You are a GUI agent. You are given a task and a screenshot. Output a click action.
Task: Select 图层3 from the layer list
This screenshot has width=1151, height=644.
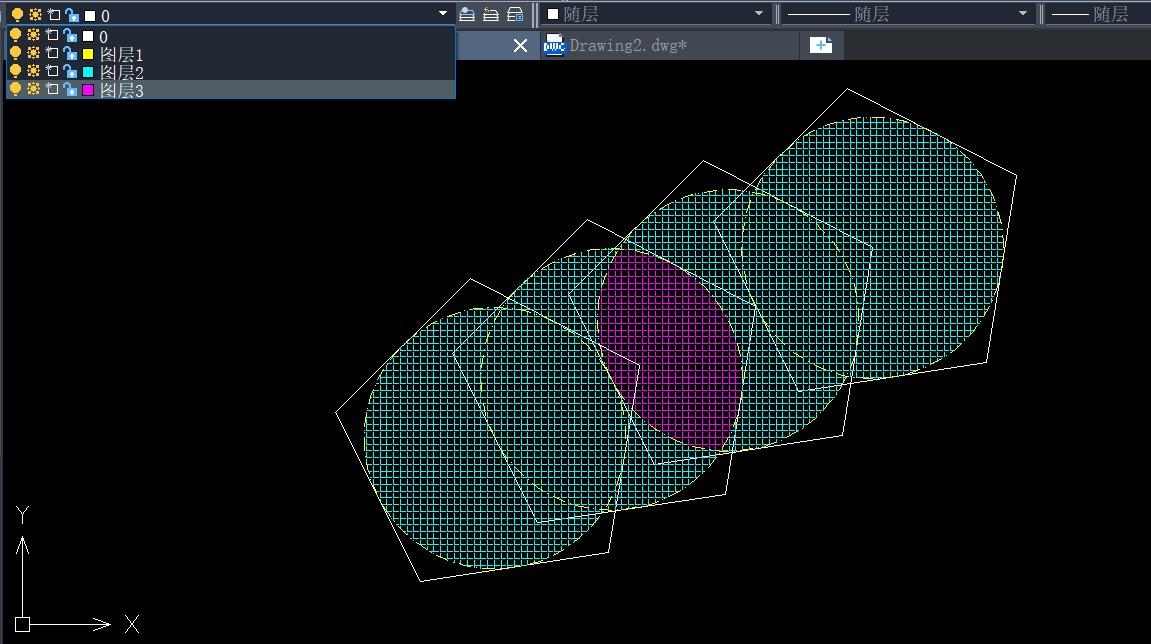coord(122,90)
